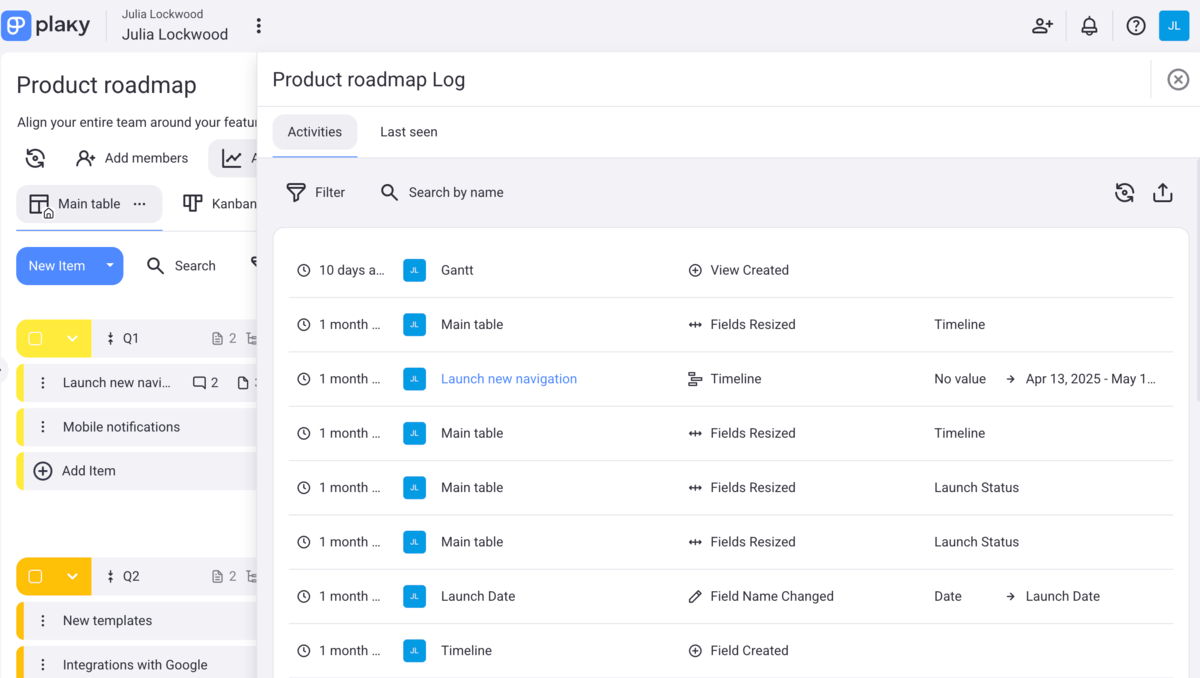Select the Activities tab
Image resolution: width=1200 pixels, height=678 pixels.
point(314,131)
